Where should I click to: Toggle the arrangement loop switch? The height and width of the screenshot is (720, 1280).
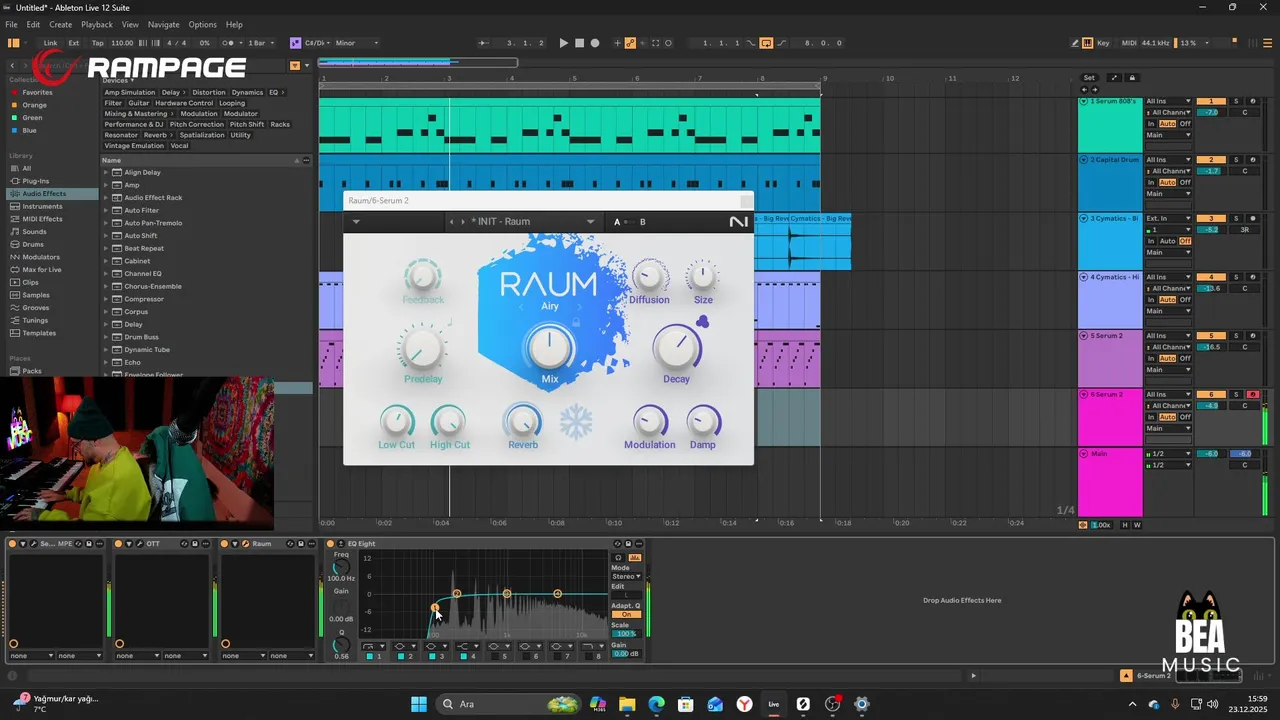click(766, 43)
